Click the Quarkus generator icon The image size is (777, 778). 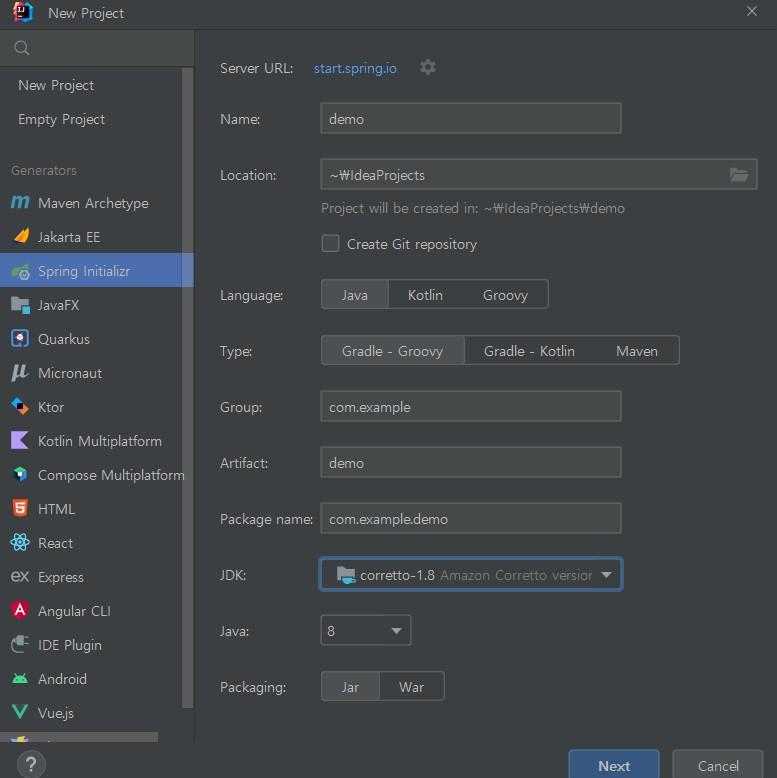20,339
